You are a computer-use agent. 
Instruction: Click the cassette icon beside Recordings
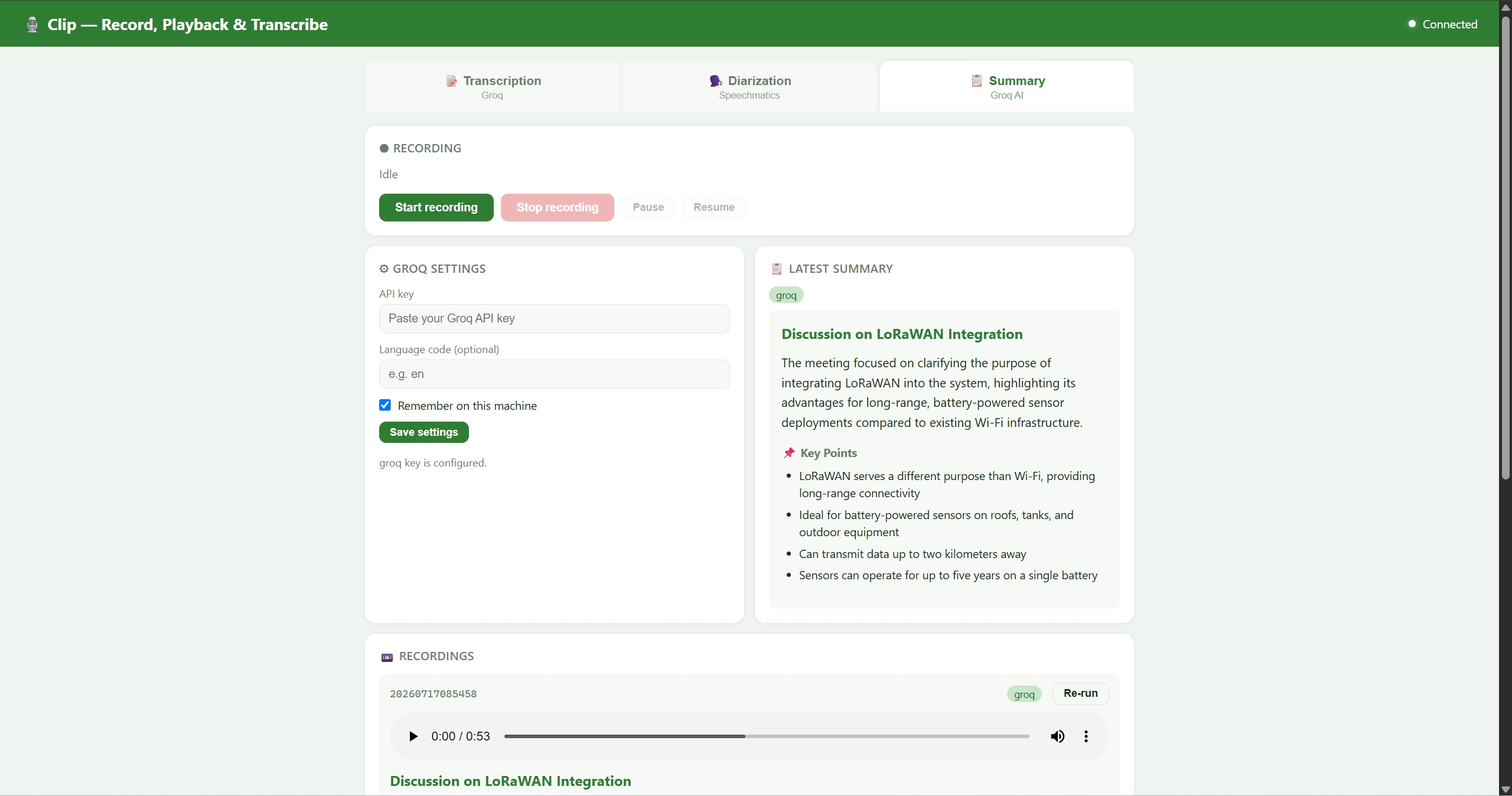coord(387,657)
